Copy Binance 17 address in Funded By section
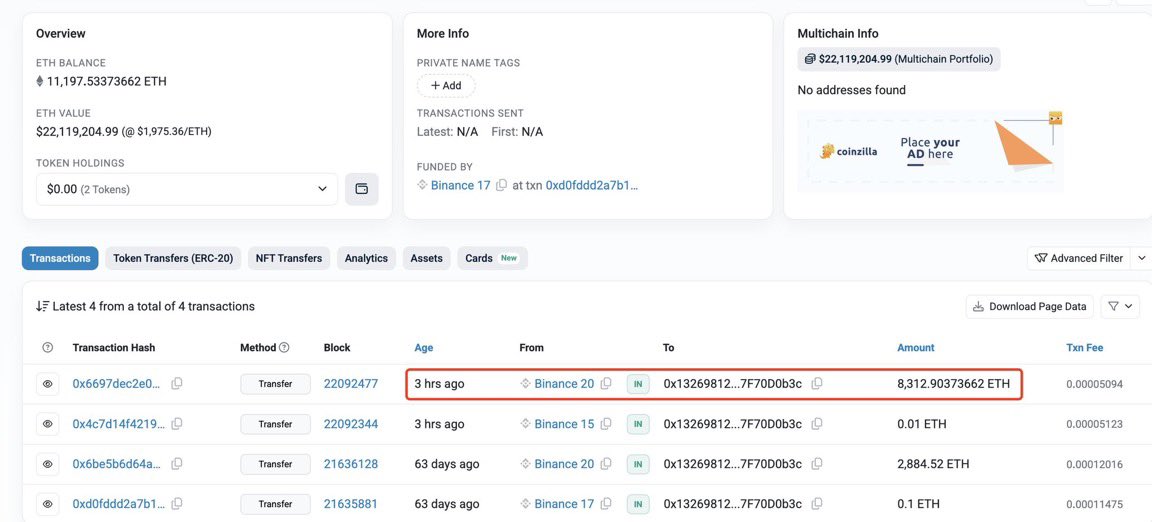 [502, 185]
